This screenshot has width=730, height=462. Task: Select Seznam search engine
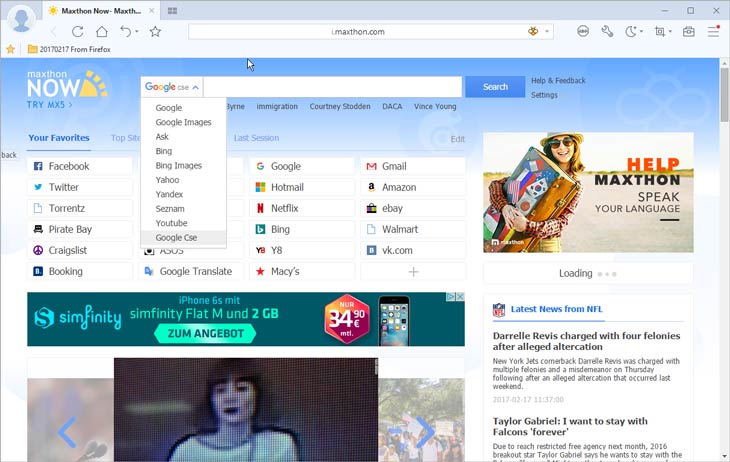point(169,209)
